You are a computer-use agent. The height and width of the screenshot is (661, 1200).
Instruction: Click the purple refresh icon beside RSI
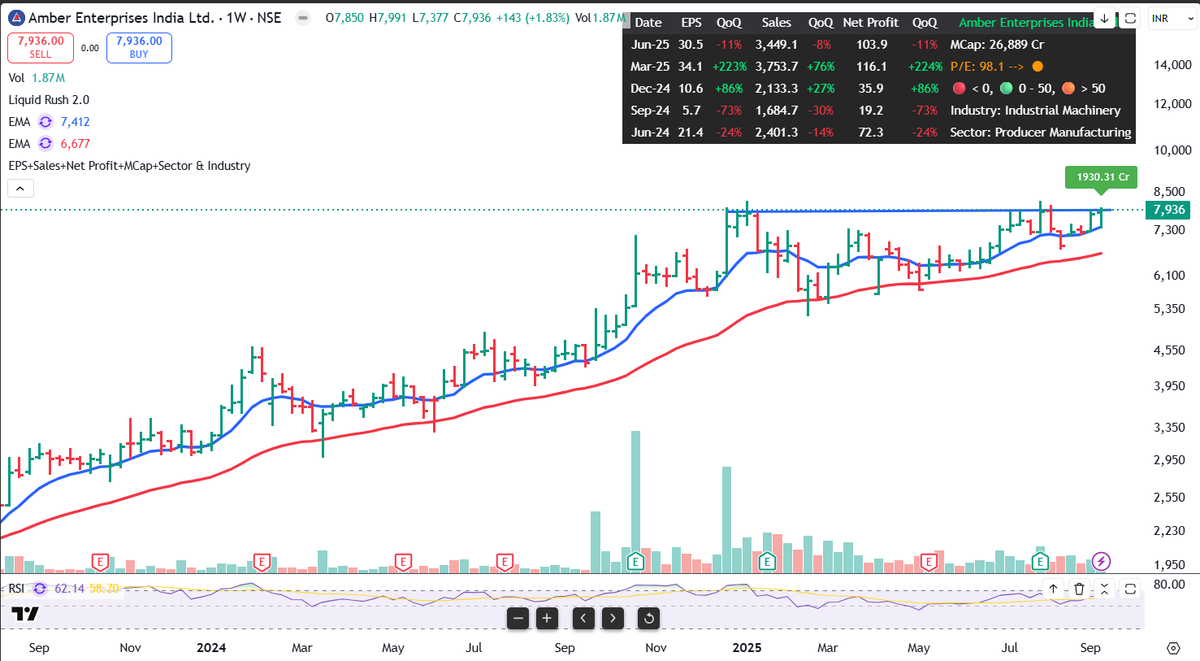click(x=40, y=588)
